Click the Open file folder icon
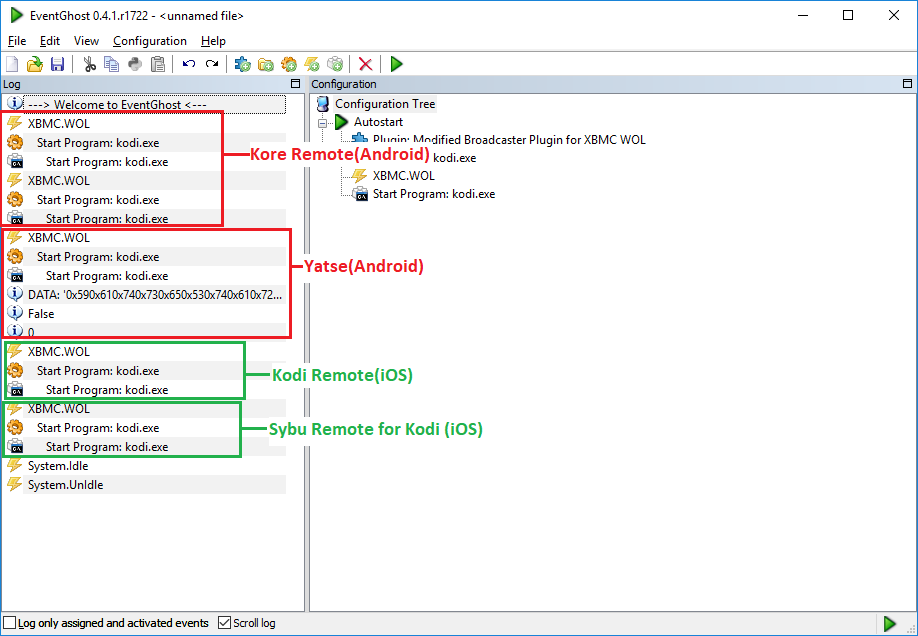Screen dimensions: 918x636 click(x=35, y=64)
